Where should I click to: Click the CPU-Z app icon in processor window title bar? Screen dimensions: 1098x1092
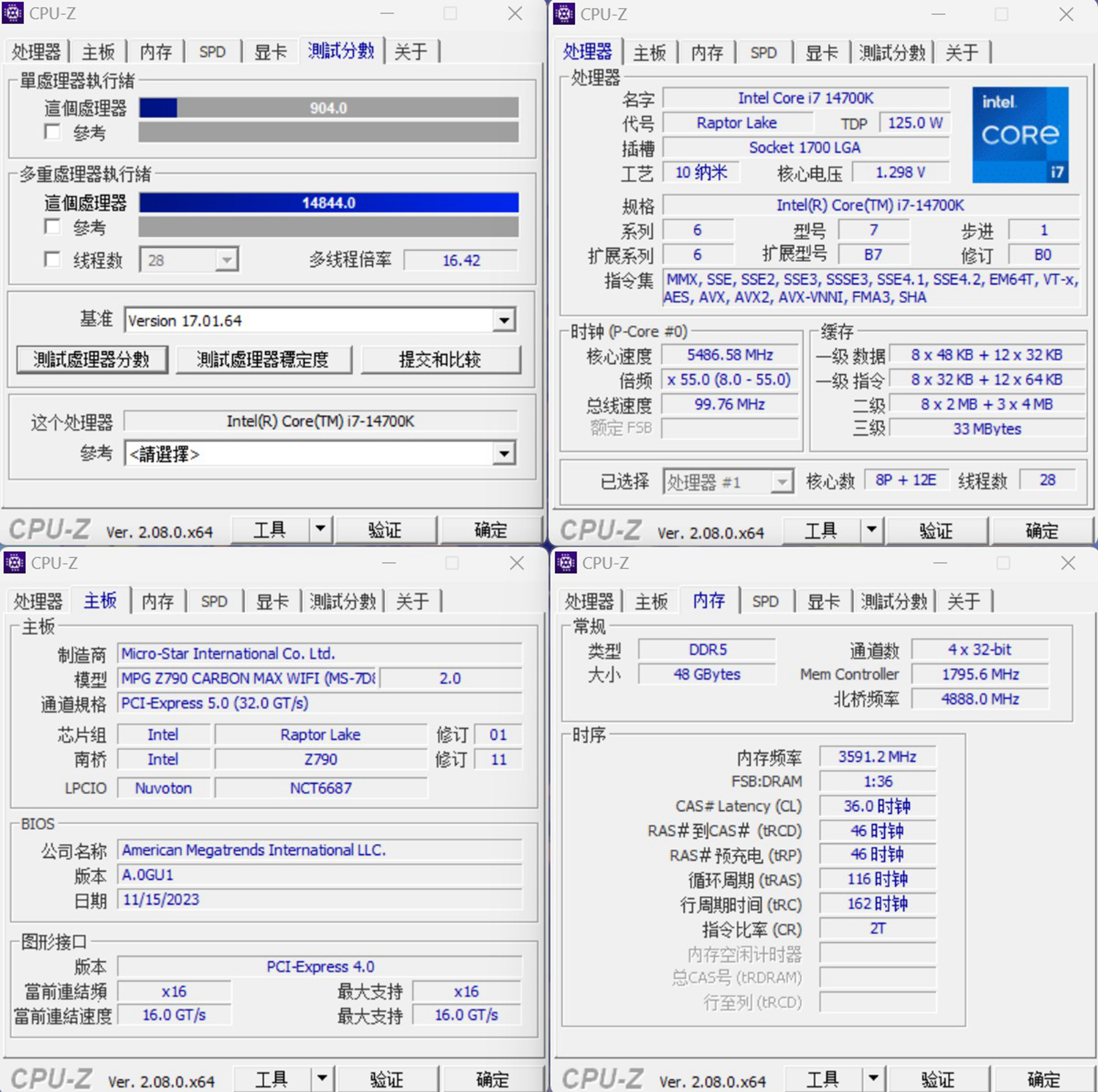pos(564,13)
